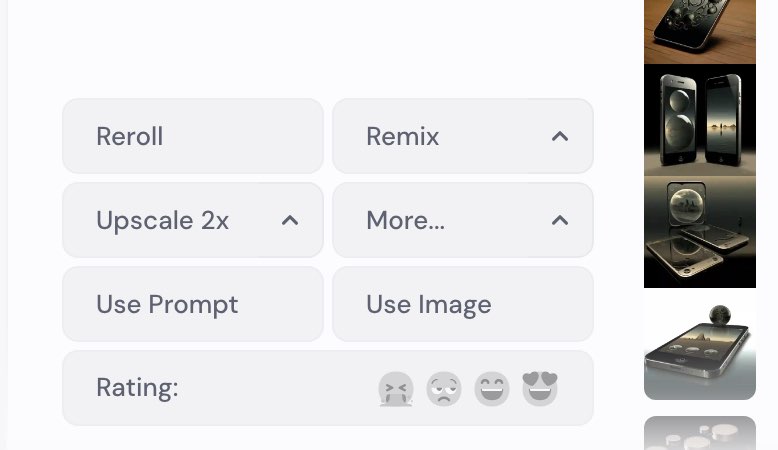Expand the Upscale 2x options chevron
778x450 pixels.
[290, 220]
